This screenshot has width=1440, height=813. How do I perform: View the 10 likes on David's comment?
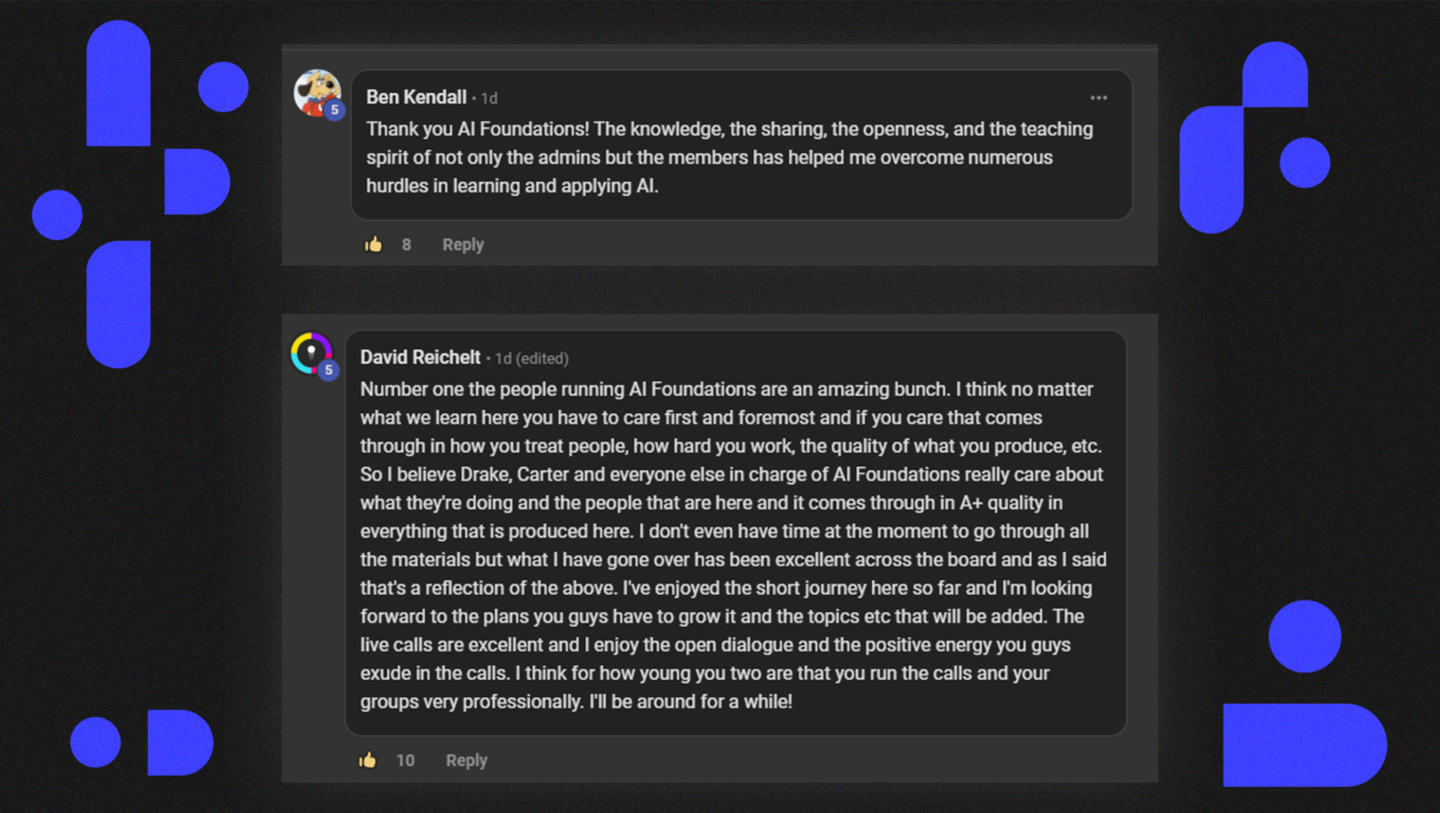click(405, 760)
